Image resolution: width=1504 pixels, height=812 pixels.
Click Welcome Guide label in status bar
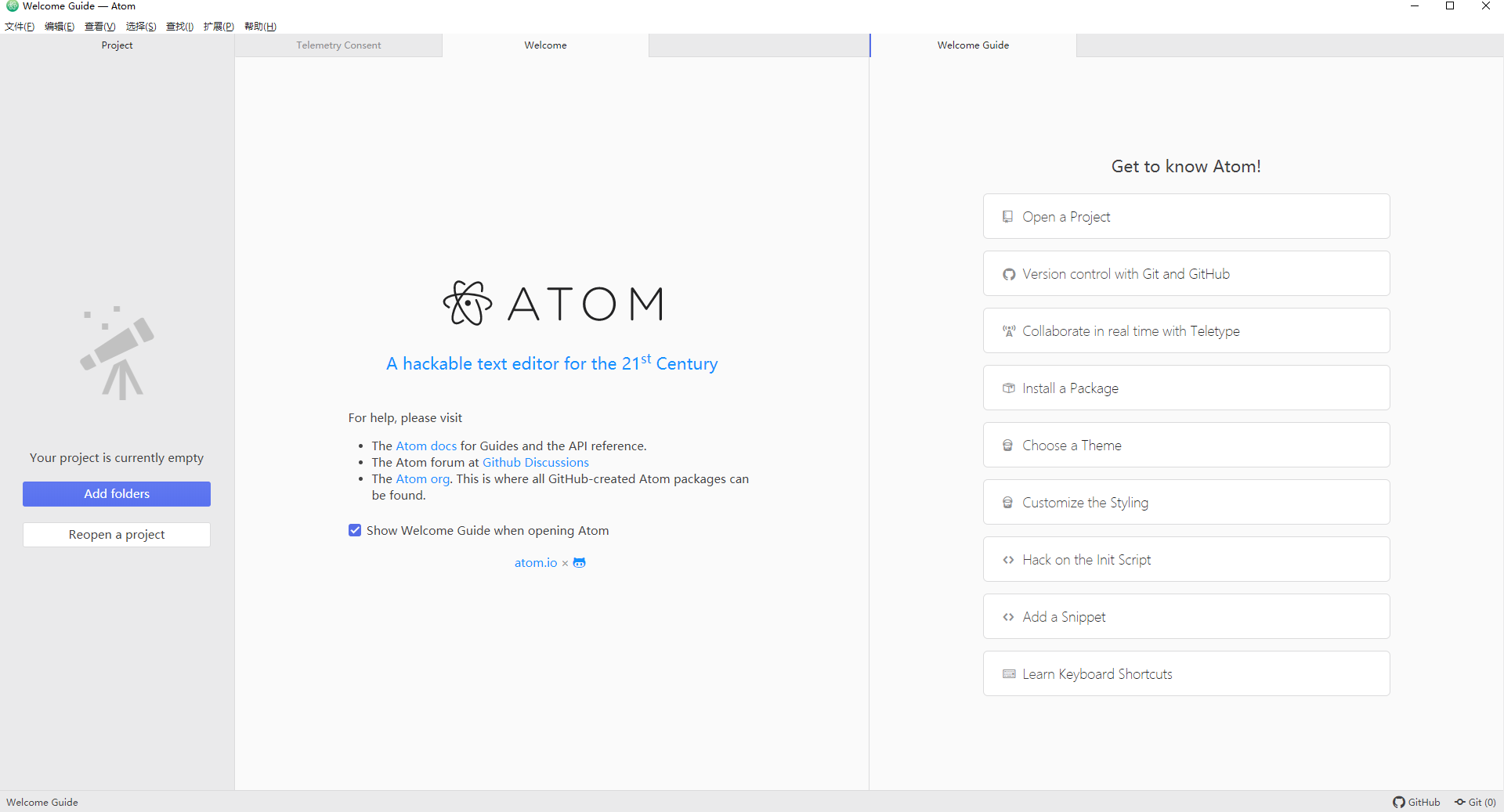coord(42,802)
